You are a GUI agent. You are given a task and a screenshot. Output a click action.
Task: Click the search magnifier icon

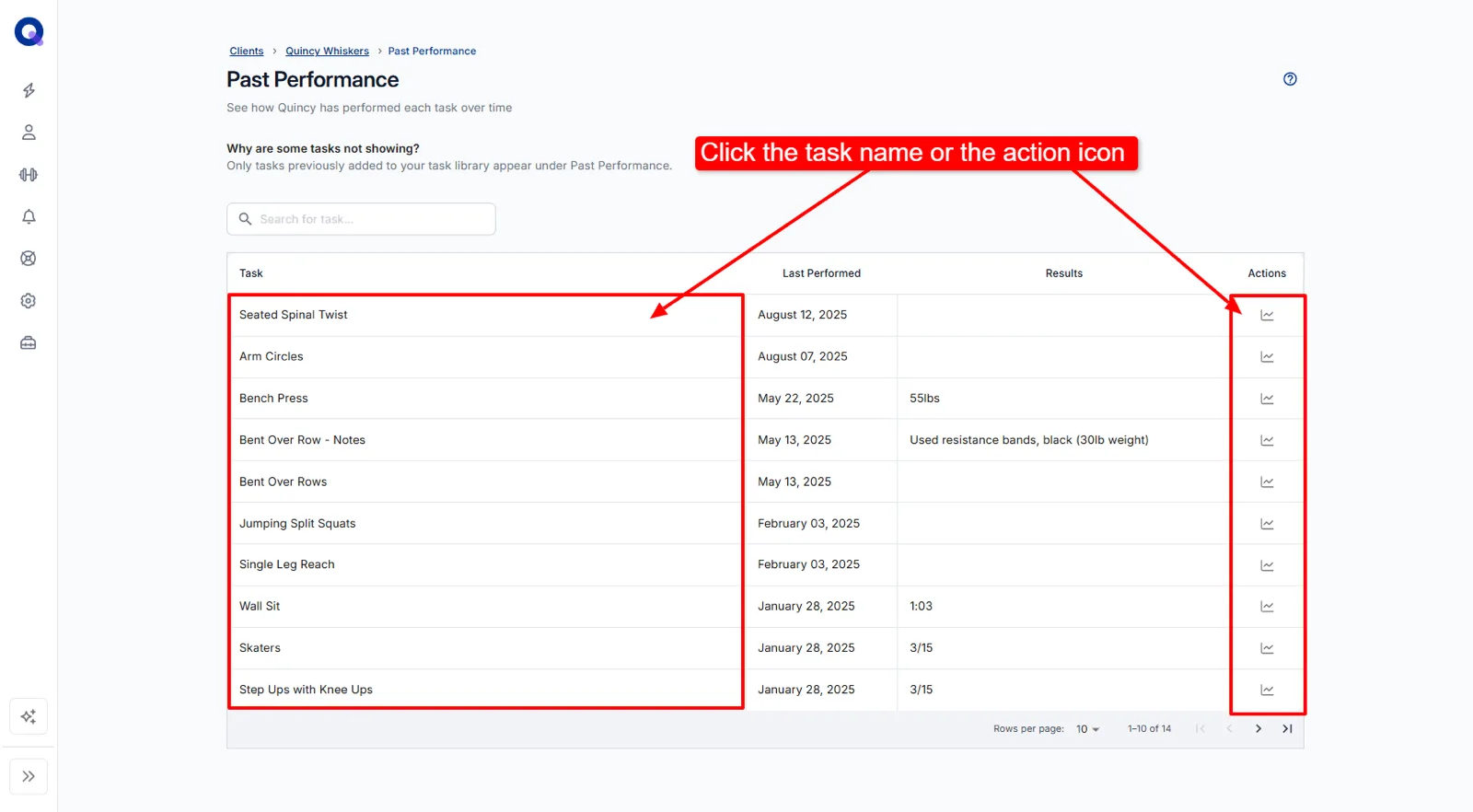tap(245, 219)
